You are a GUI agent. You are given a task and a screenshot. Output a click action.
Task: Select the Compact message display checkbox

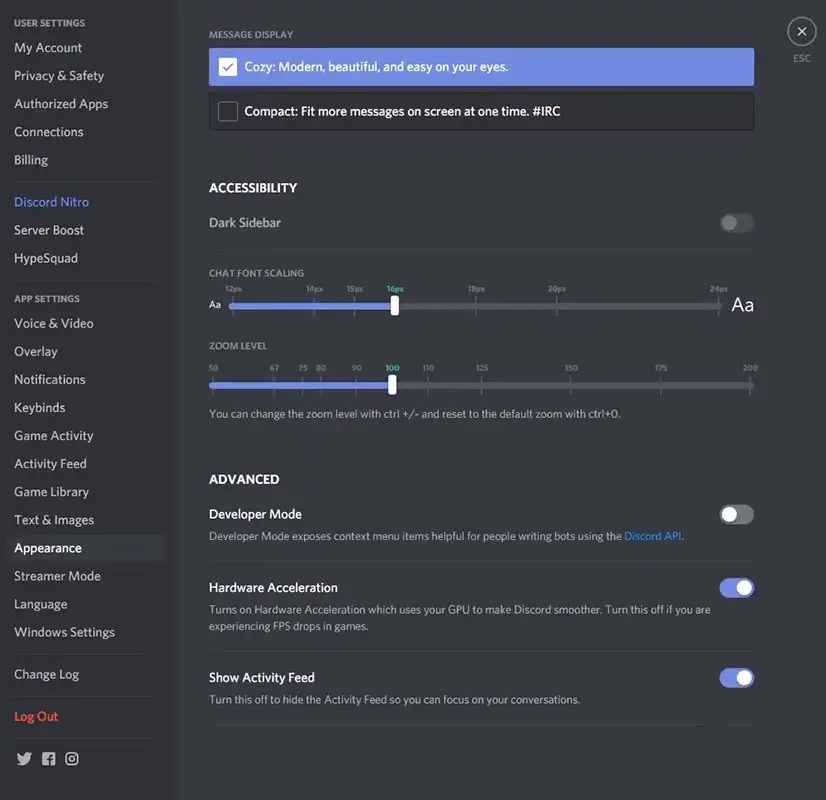pyautogui.click(x=228, y=111)
